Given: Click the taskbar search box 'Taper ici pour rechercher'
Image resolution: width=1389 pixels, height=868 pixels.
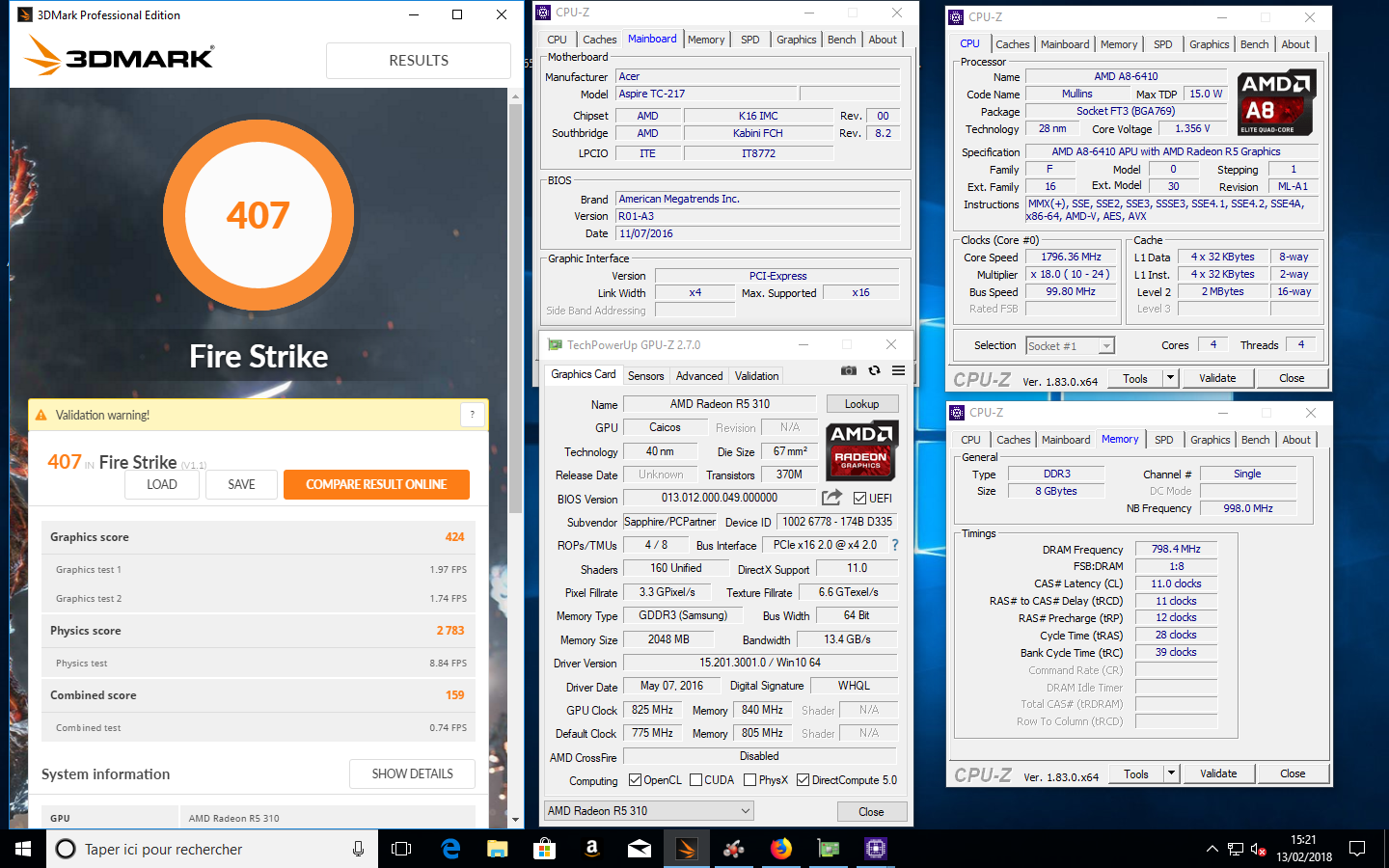Looking at the screenshot, I should pos(212,849).
